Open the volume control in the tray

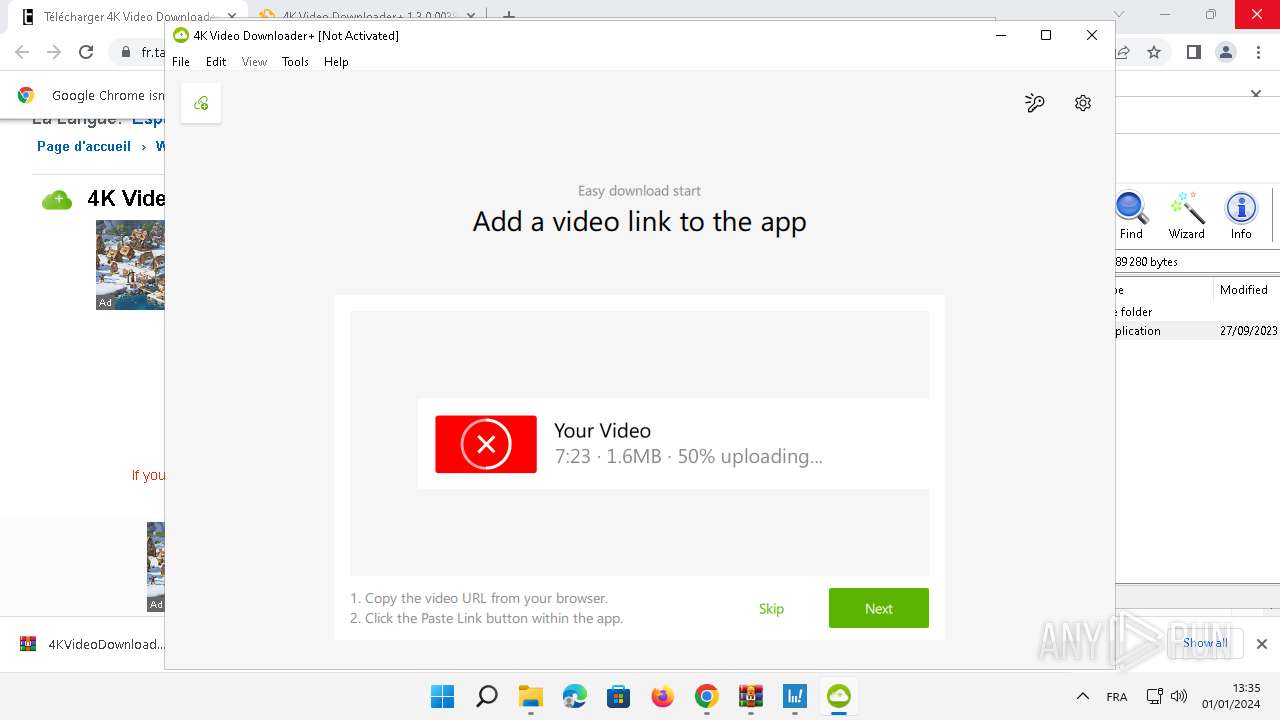1178,696
